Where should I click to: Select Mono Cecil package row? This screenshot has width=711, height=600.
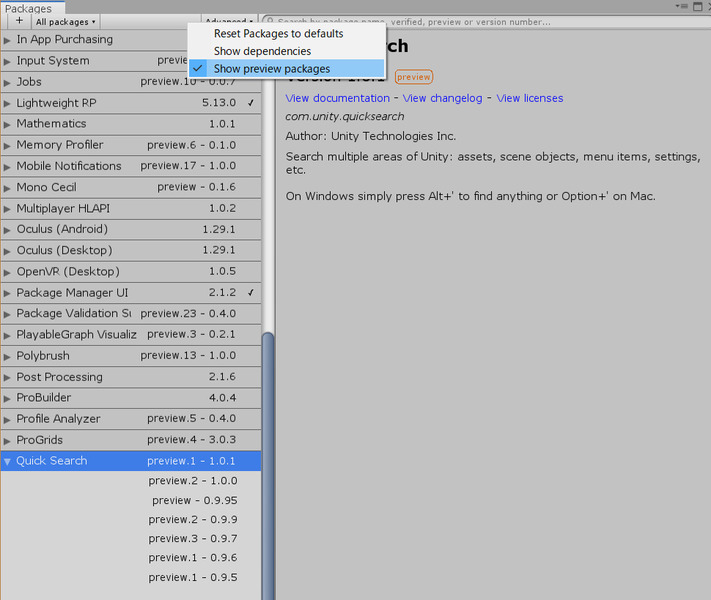[131, 187]
